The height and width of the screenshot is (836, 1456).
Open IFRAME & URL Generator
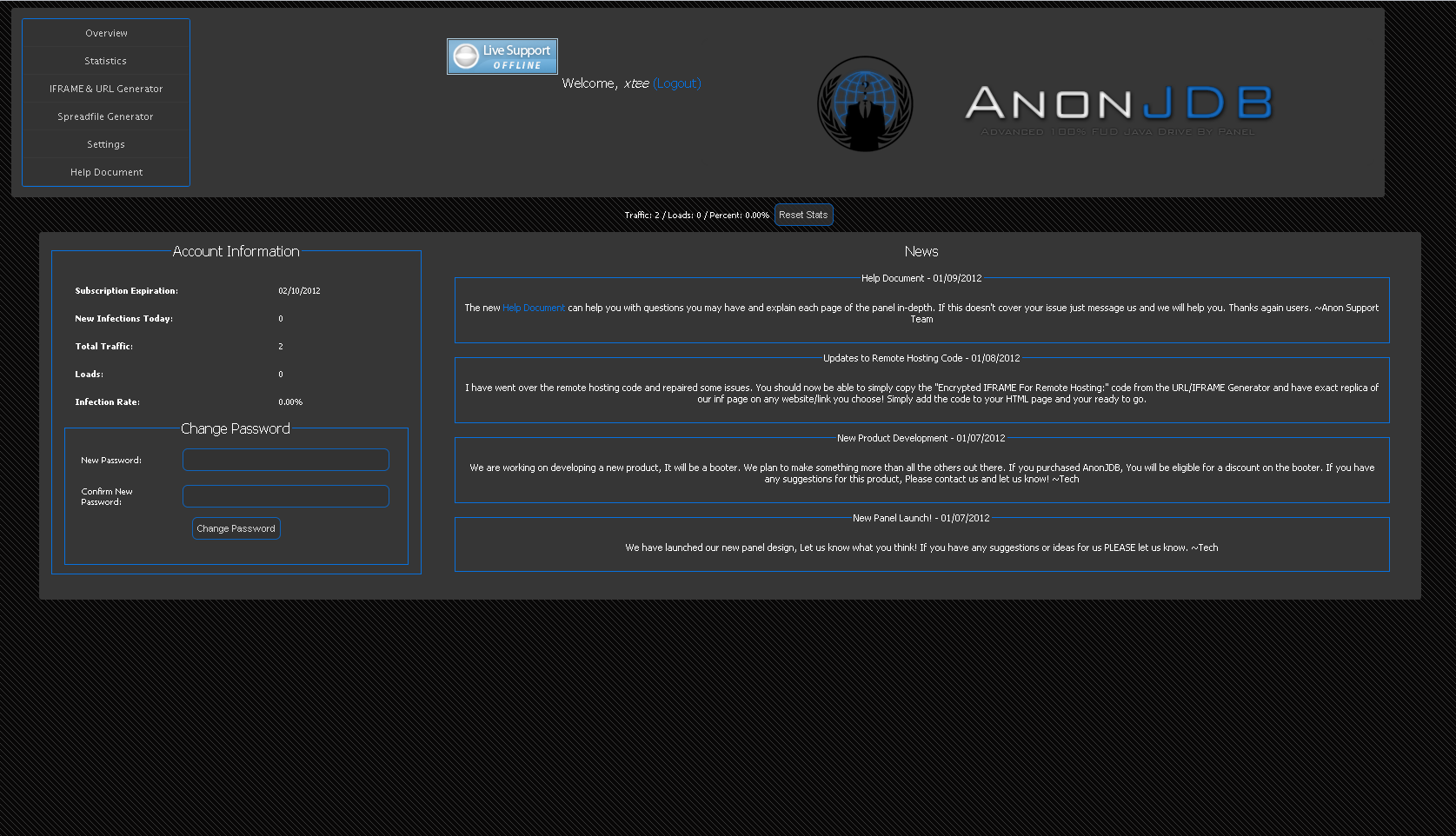106,89
